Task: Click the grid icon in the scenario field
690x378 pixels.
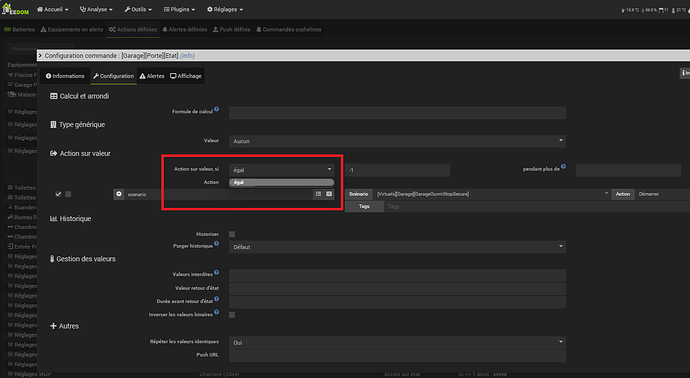Action: pyautogui.click(x=329, y=194)
